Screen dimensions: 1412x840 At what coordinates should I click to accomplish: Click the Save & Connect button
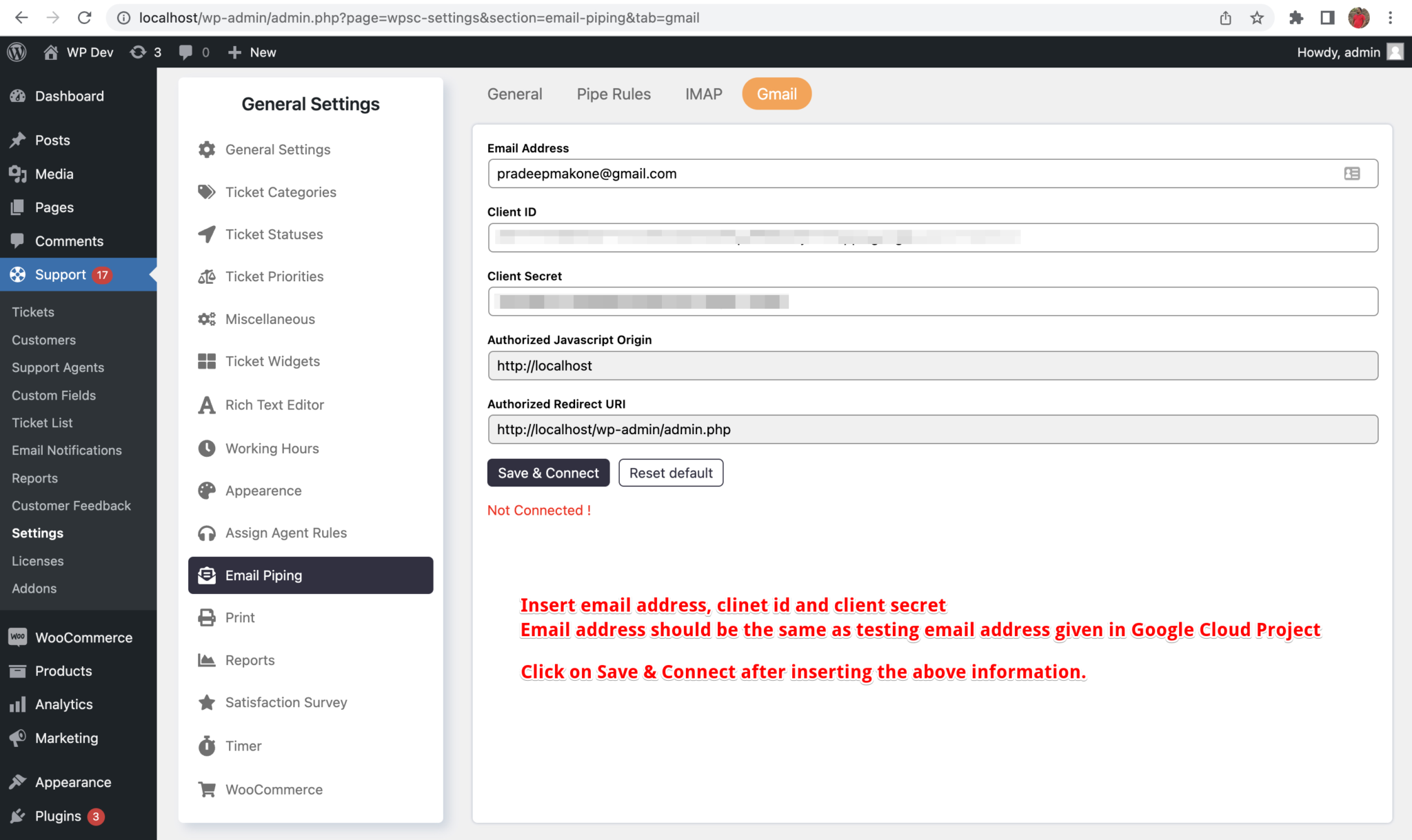click(x=547, y=473)
